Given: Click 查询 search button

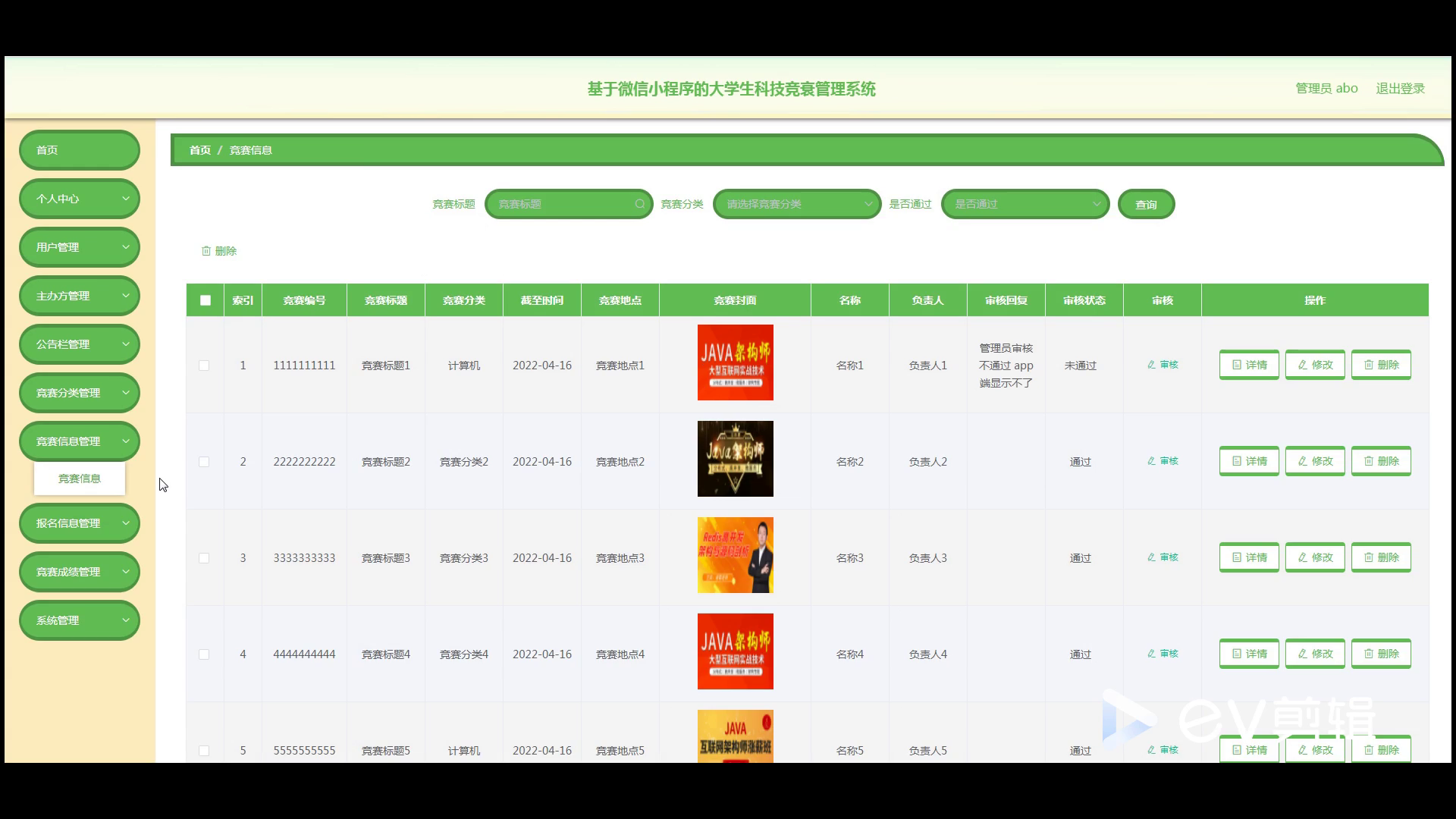Looking at the screenshot, I should [x=1146, y=204].
